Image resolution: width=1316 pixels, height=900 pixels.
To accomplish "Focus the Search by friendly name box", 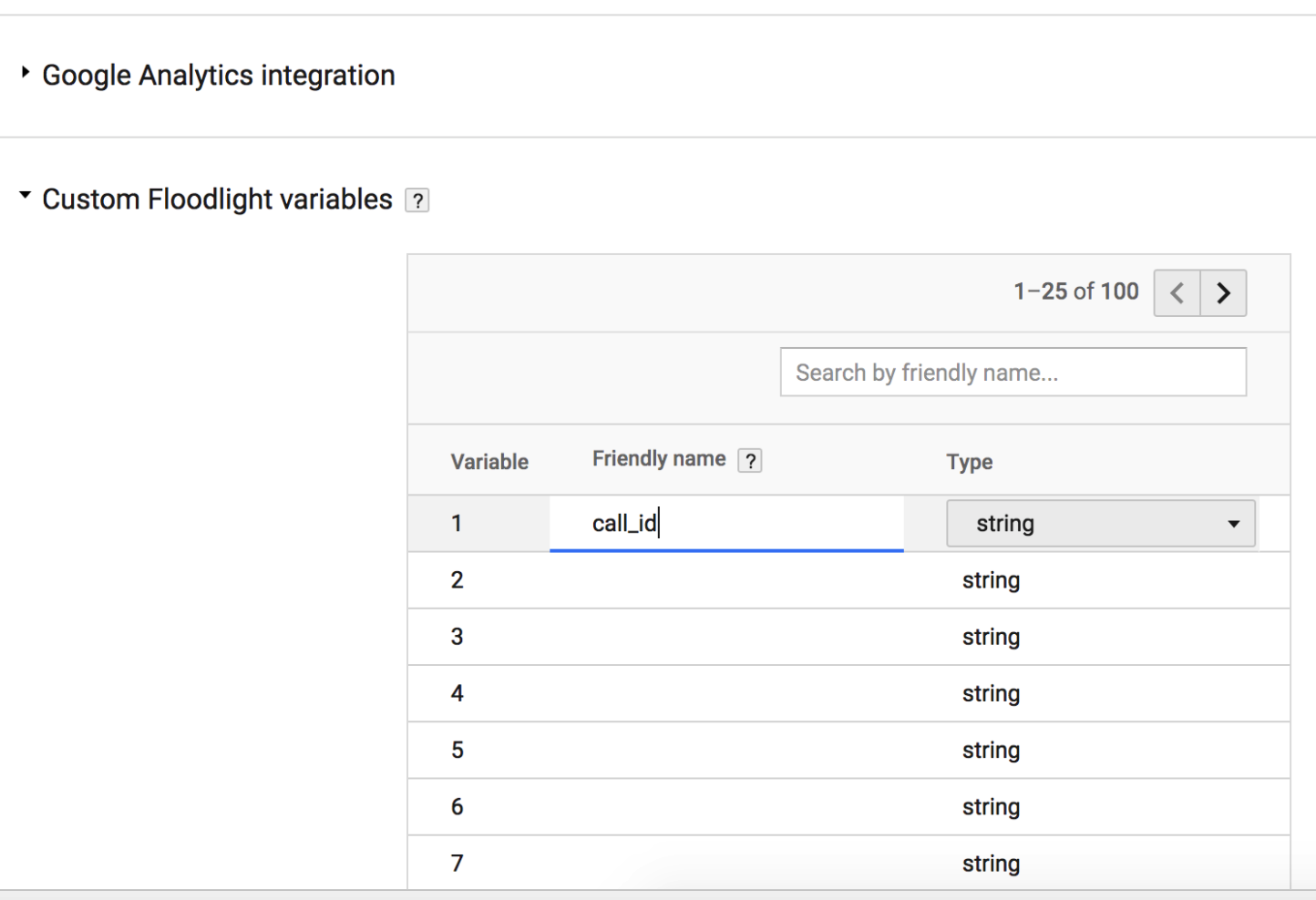I will tap(1013, 373).
